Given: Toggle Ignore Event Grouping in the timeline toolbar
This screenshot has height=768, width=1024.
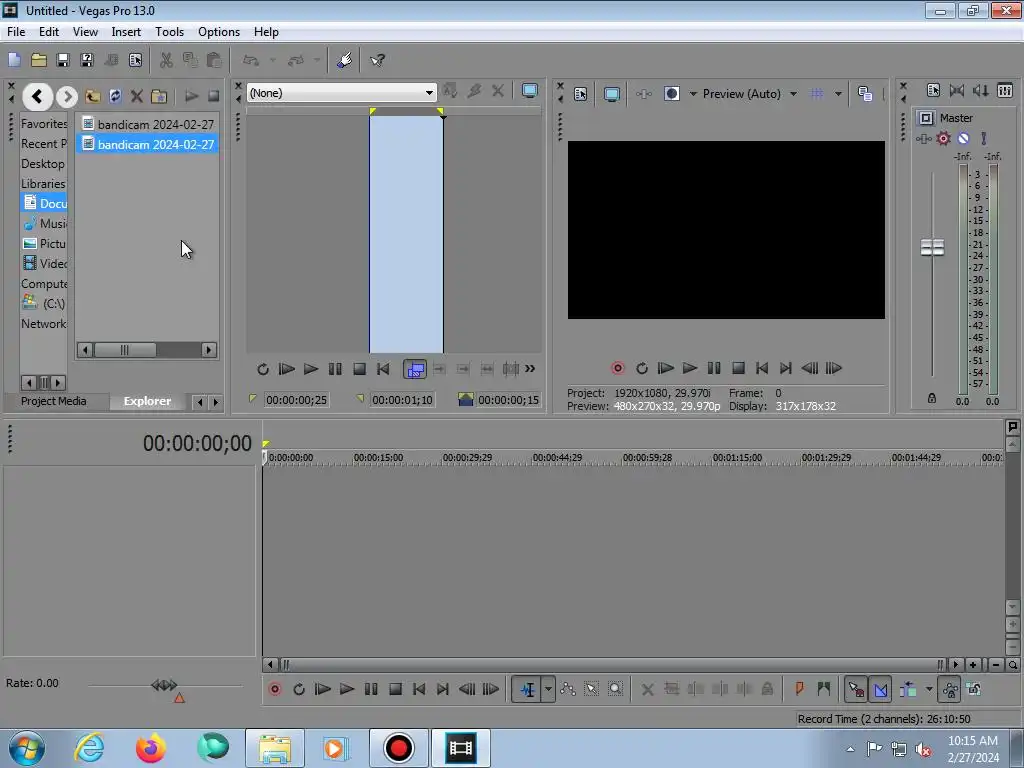Looking at the screenshot, I should [x=974, y=689].
